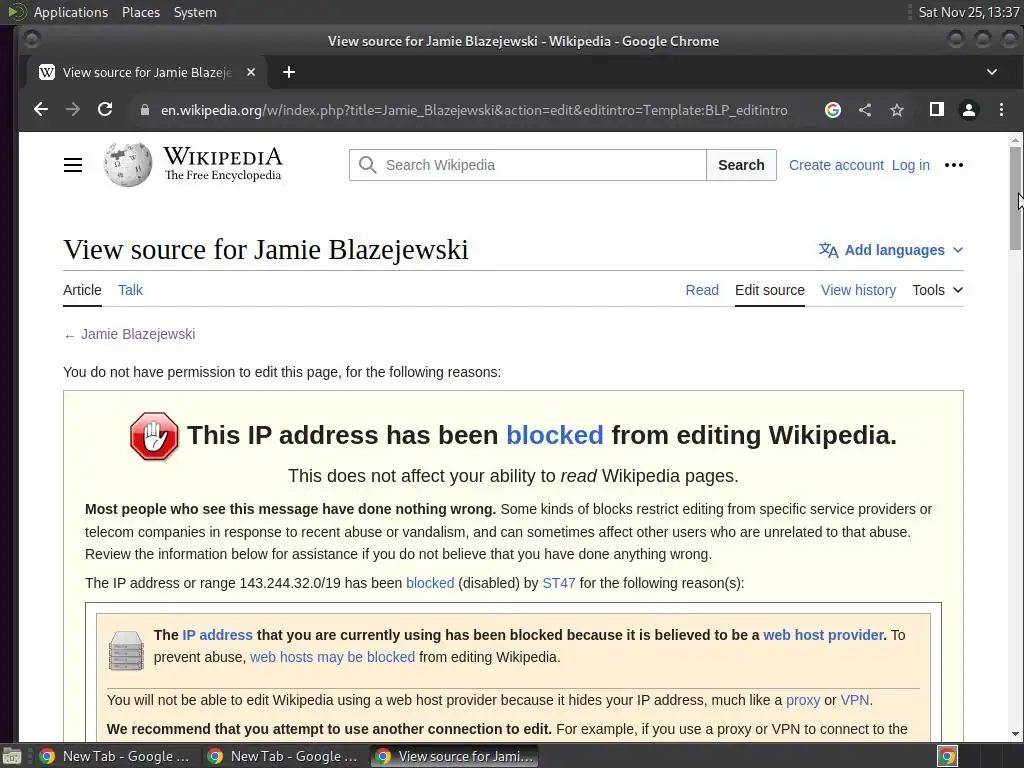
Task: Switch to the Talk tab
Action: (x=131, y=290)
